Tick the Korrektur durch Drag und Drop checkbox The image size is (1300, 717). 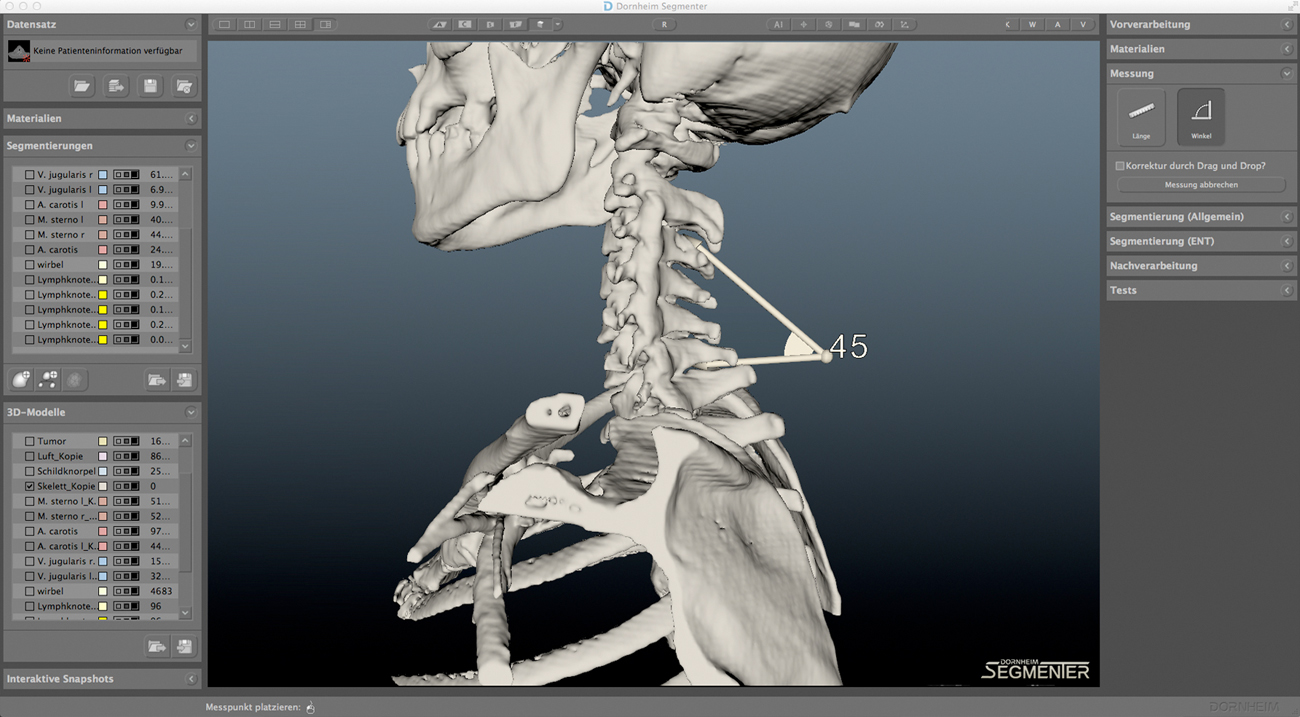pos(1120,166)
